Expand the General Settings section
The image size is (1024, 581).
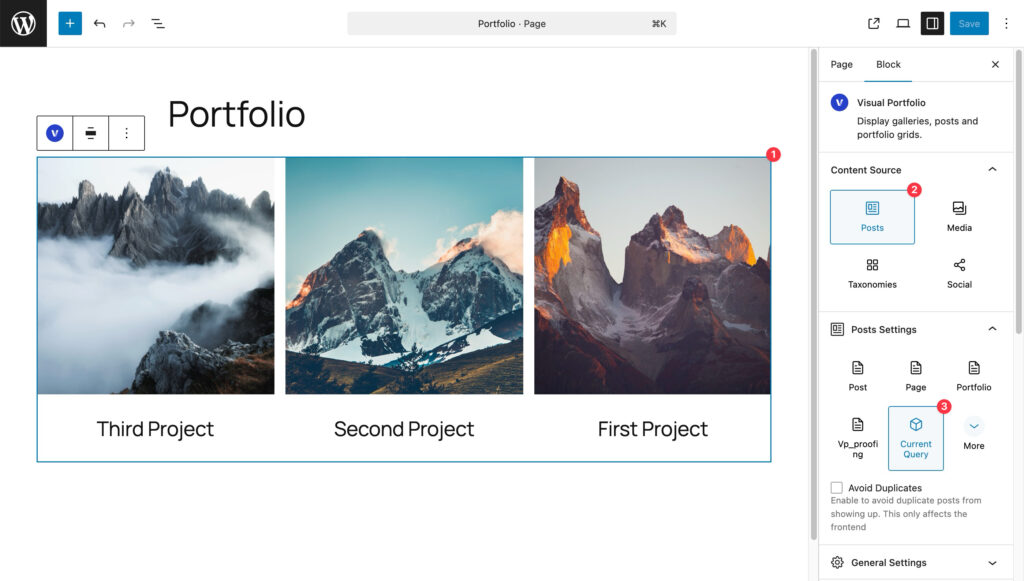coord(992,563)
